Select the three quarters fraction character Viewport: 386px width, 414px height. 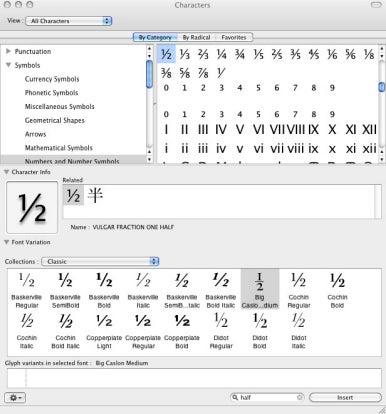point(240,54)
